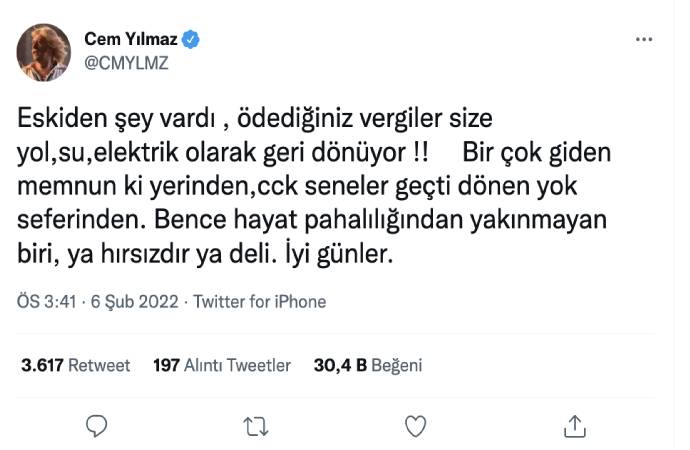Click the opening words "Eskiden şey vardı"

[x=109, y=118]
